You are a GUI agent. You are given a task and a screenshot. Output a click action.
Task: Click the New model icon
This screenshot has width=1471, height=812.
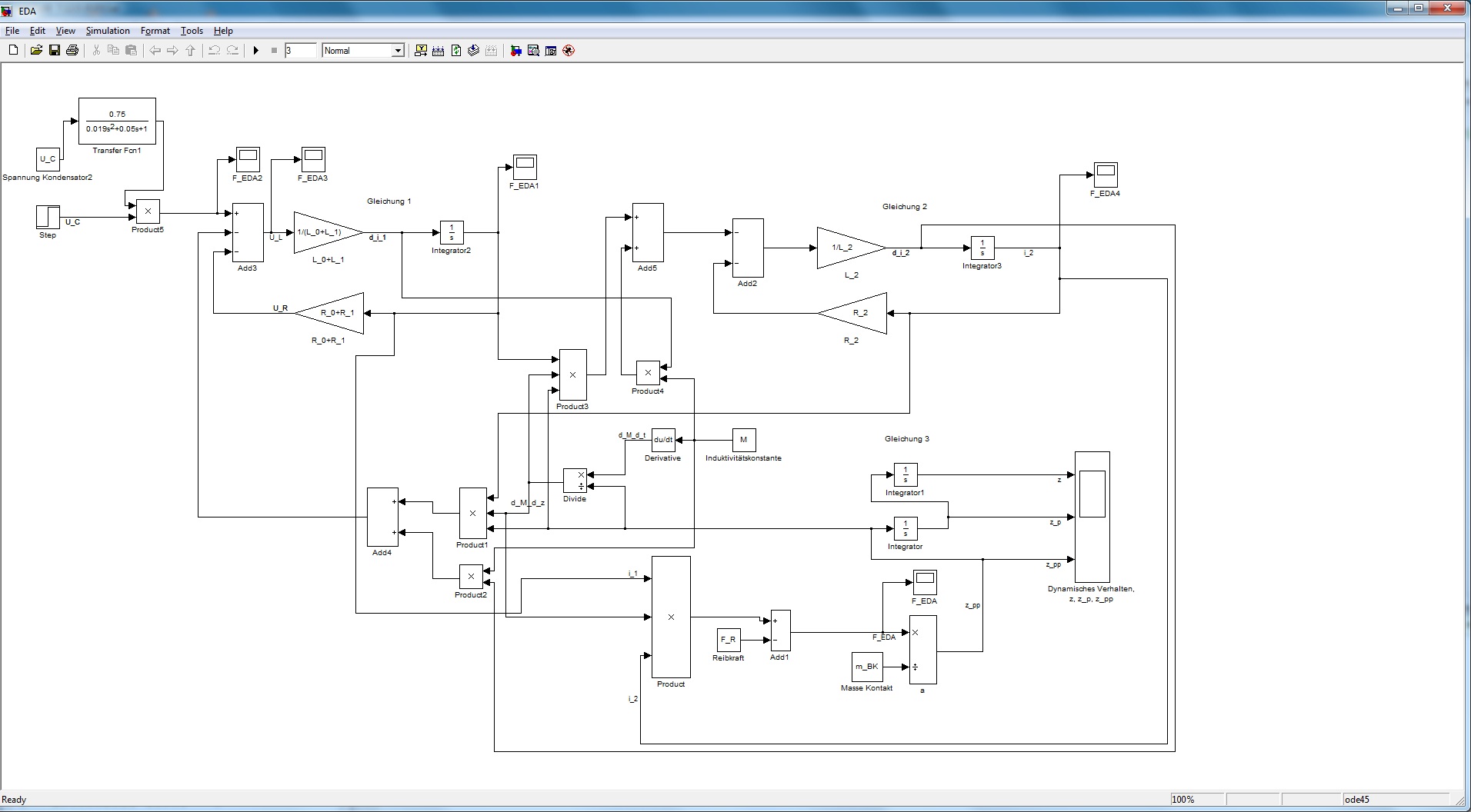click(13, 51)
